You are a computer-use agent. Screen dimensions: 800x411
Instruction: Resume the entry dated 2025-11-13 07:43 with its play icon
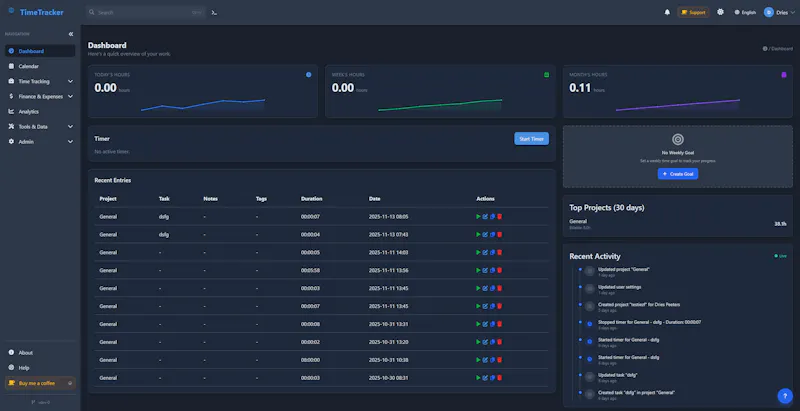478,235
